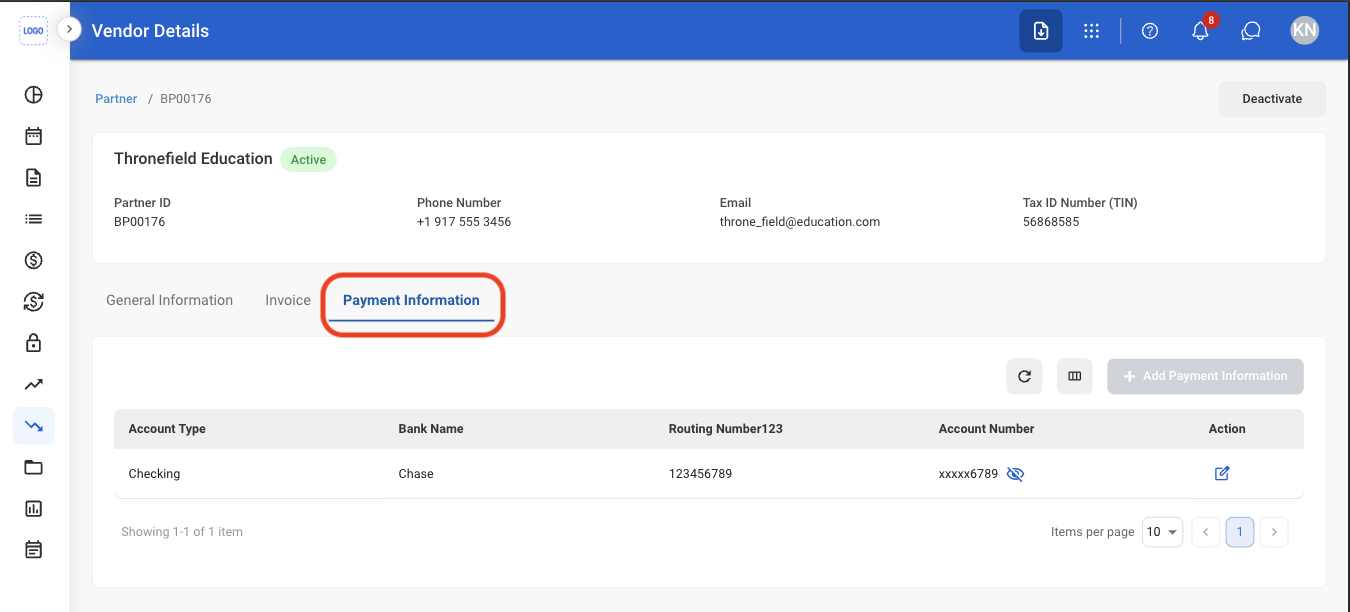Switch to the General Information tab

pyautogui.click(x=169, y=300)
